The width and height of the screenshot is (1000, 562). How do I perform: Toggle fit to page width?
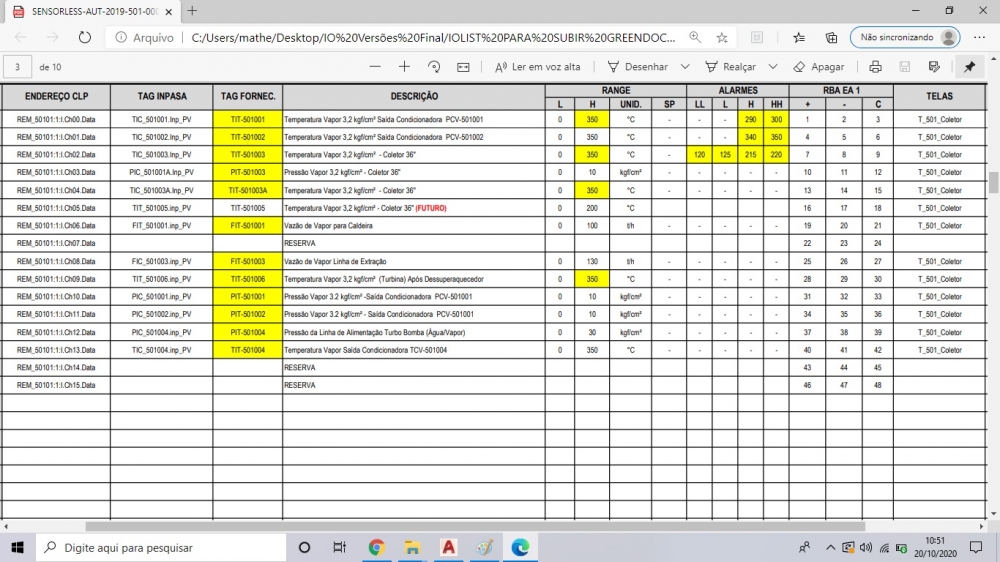click(463, 66)
